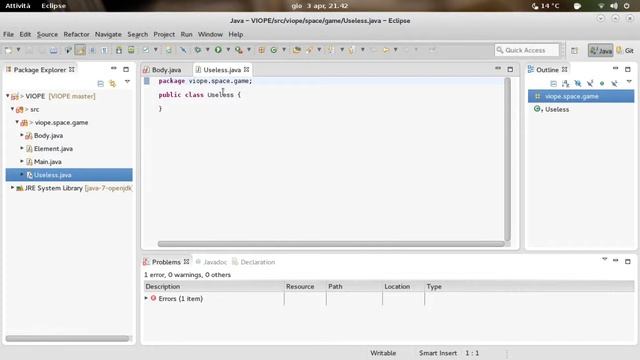Viewport: 640px width, 360px height.
Task: Toggle Sort alphabetically in Outline
Action: pos(565,83)
